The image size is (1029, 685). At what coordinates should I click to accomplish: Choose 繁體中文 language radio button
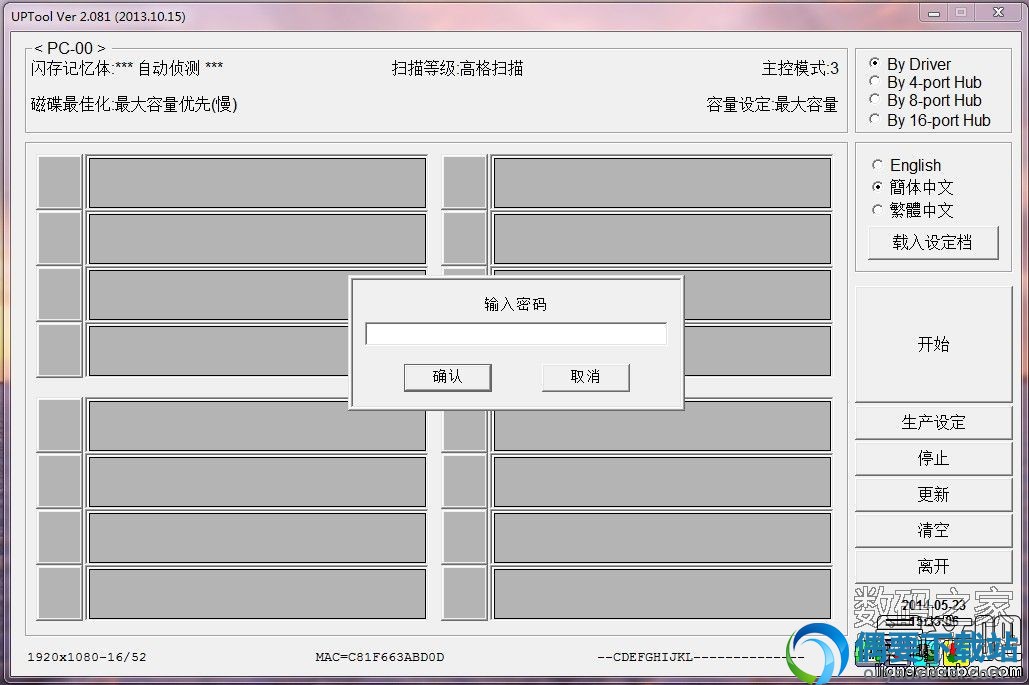(x=912, y=210)
